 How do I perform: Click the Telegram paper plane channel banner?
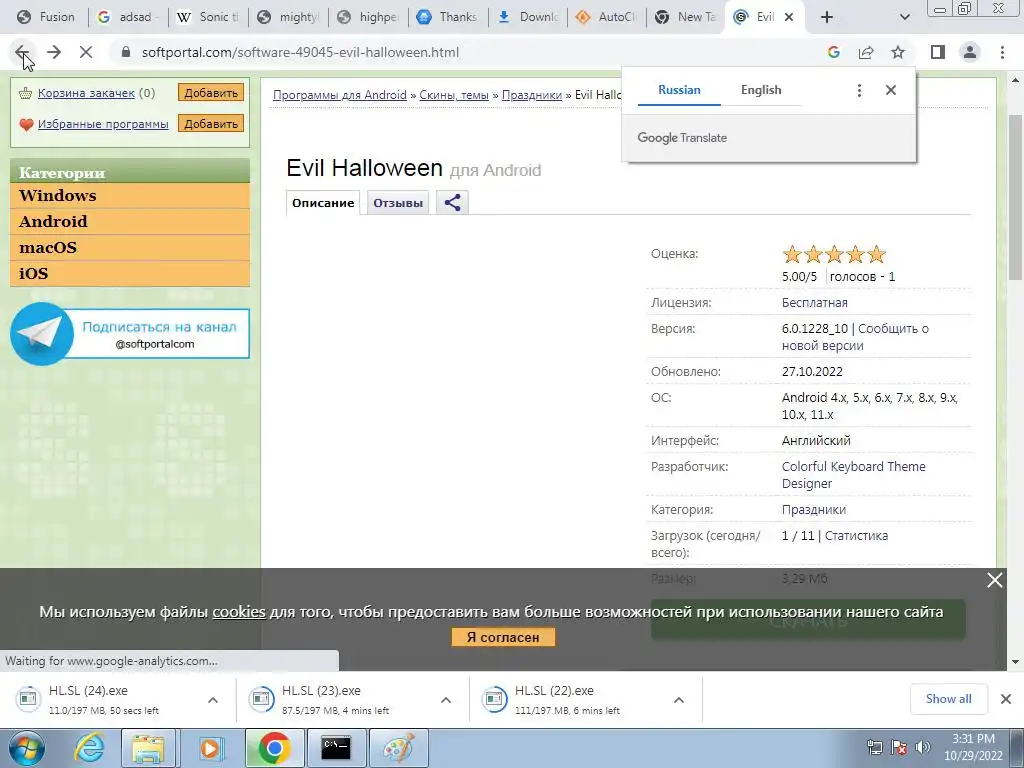tap(130, 334)
